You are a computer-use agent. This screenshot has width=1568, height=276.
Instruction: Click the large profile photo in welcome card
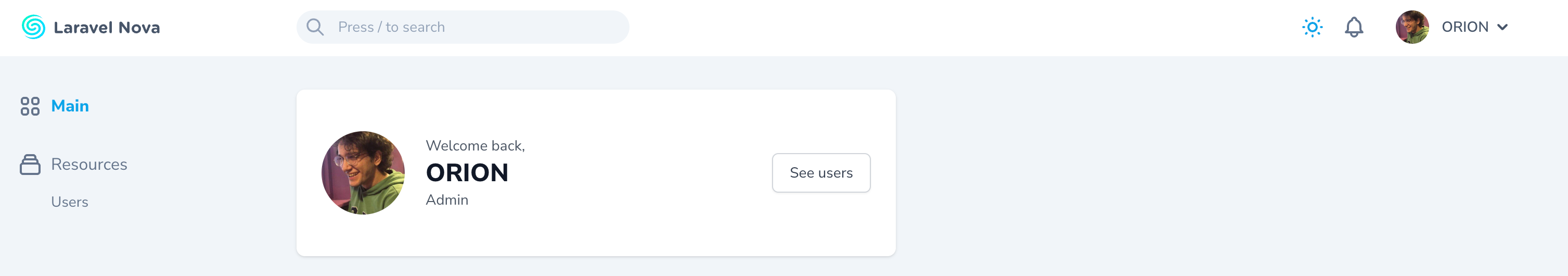(x=363, y=173)
